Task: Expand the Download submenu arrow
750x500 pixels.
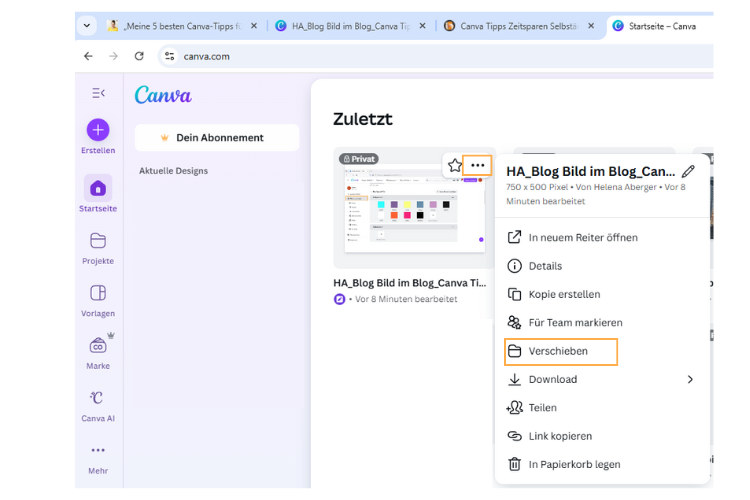Action: coord(690,379)
